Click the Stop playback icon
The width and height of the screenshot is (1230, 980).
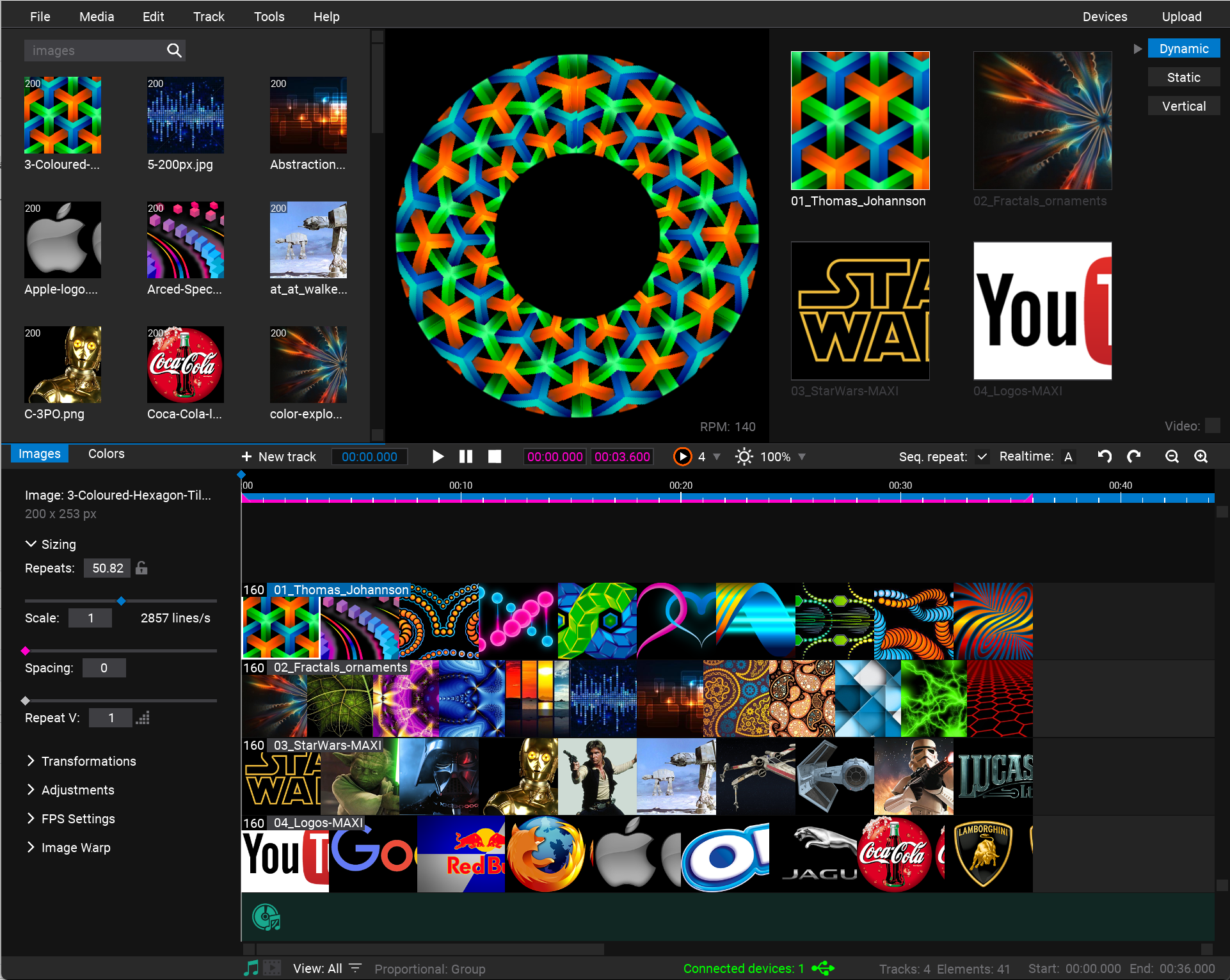click(x=494, y=457)
